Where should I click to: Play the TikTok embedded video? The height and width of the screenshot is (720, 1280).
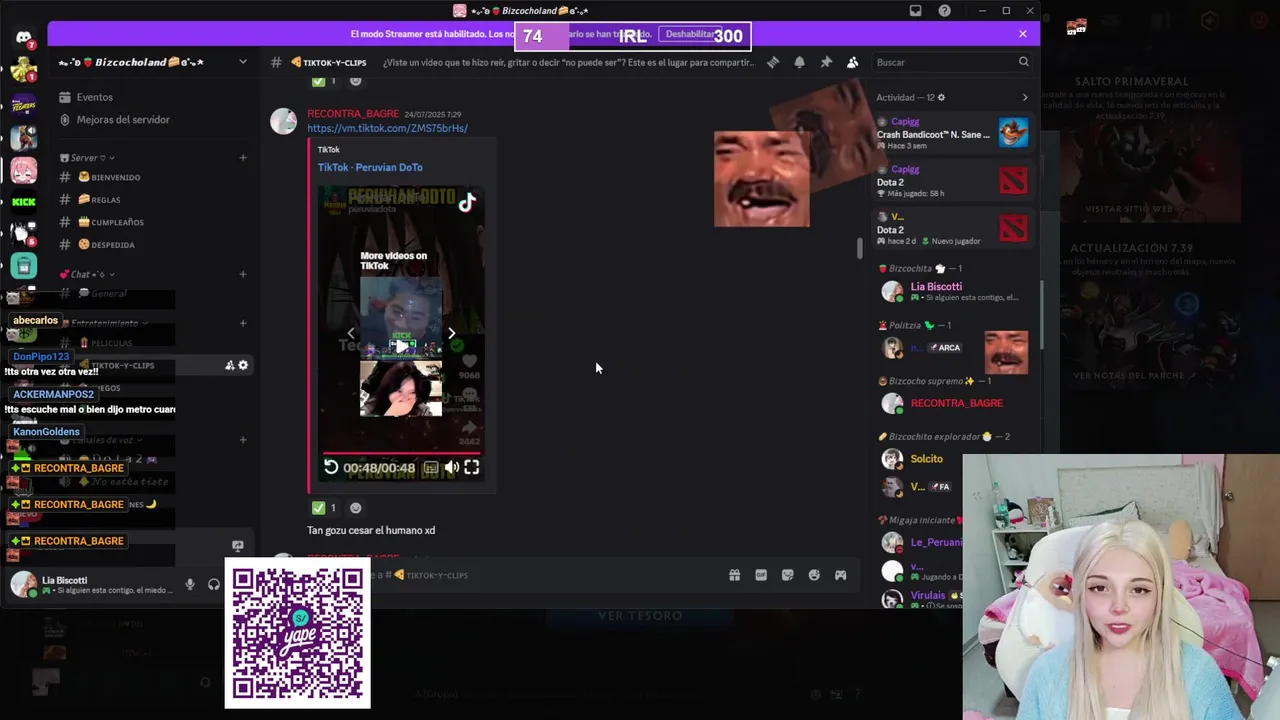[401, 346]
